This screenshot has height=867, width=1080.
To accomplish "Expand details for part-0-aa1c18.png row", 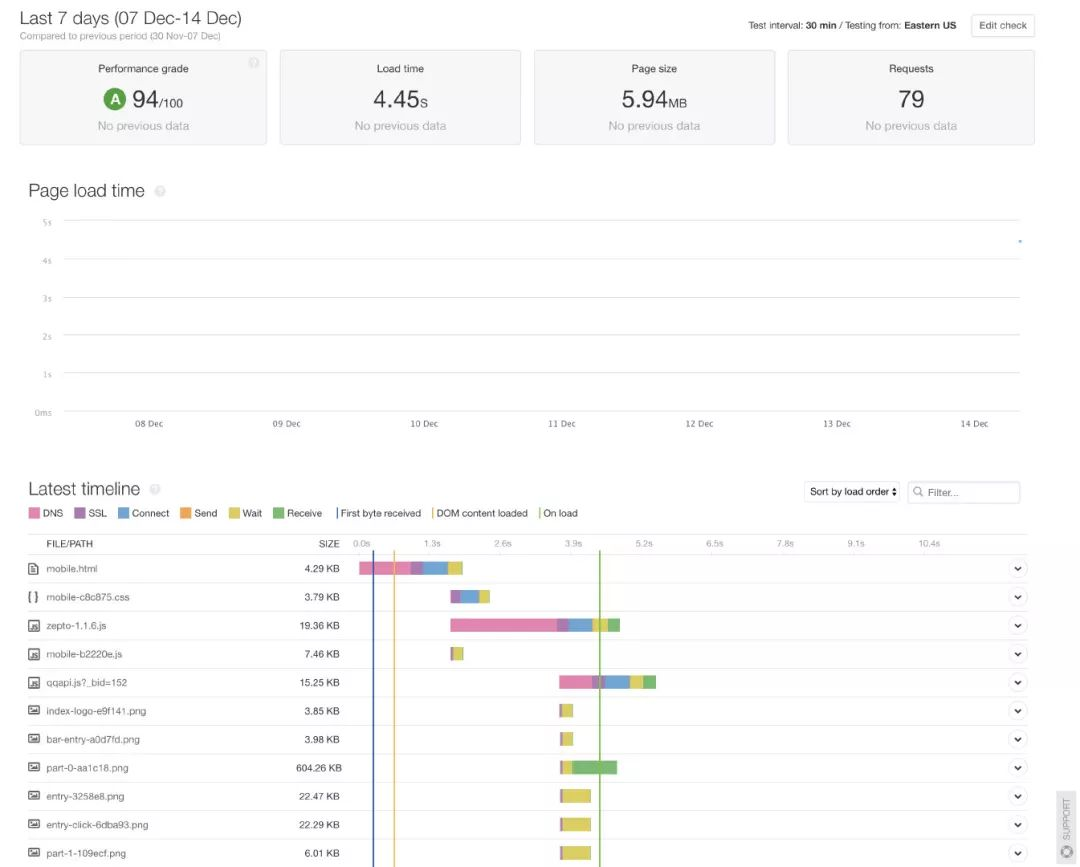I will click(1017, 768).
